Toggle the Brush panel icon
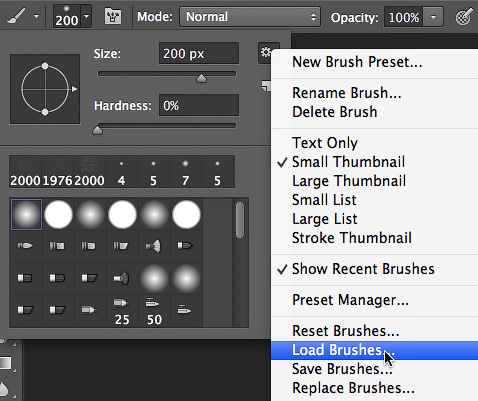Image resolution: width=478 pixels, height=401 pixels. click(x=113, y=16)
